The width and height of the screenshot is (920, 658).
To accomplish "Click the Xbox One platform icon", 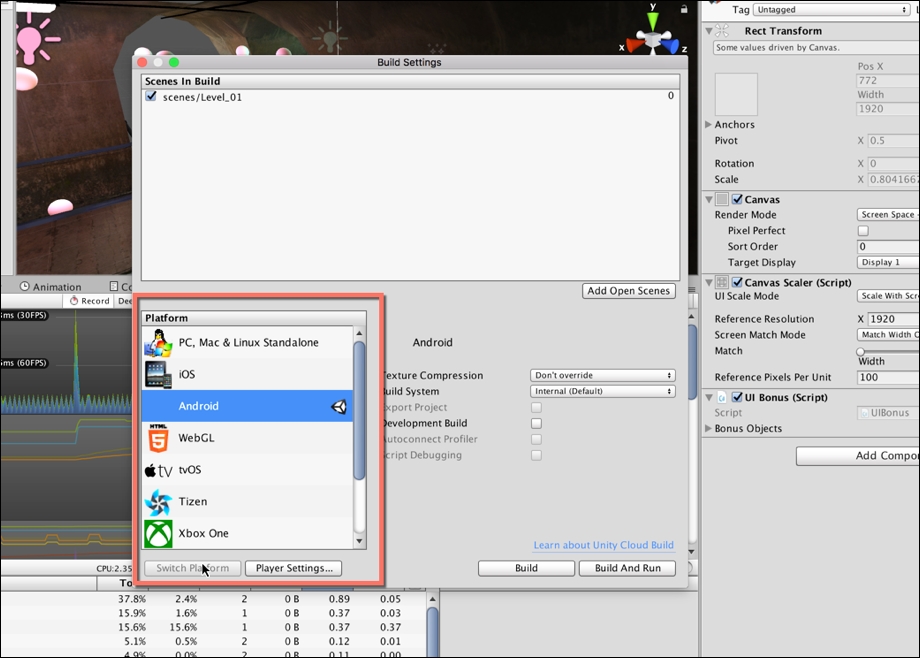I will click(158, 534).
